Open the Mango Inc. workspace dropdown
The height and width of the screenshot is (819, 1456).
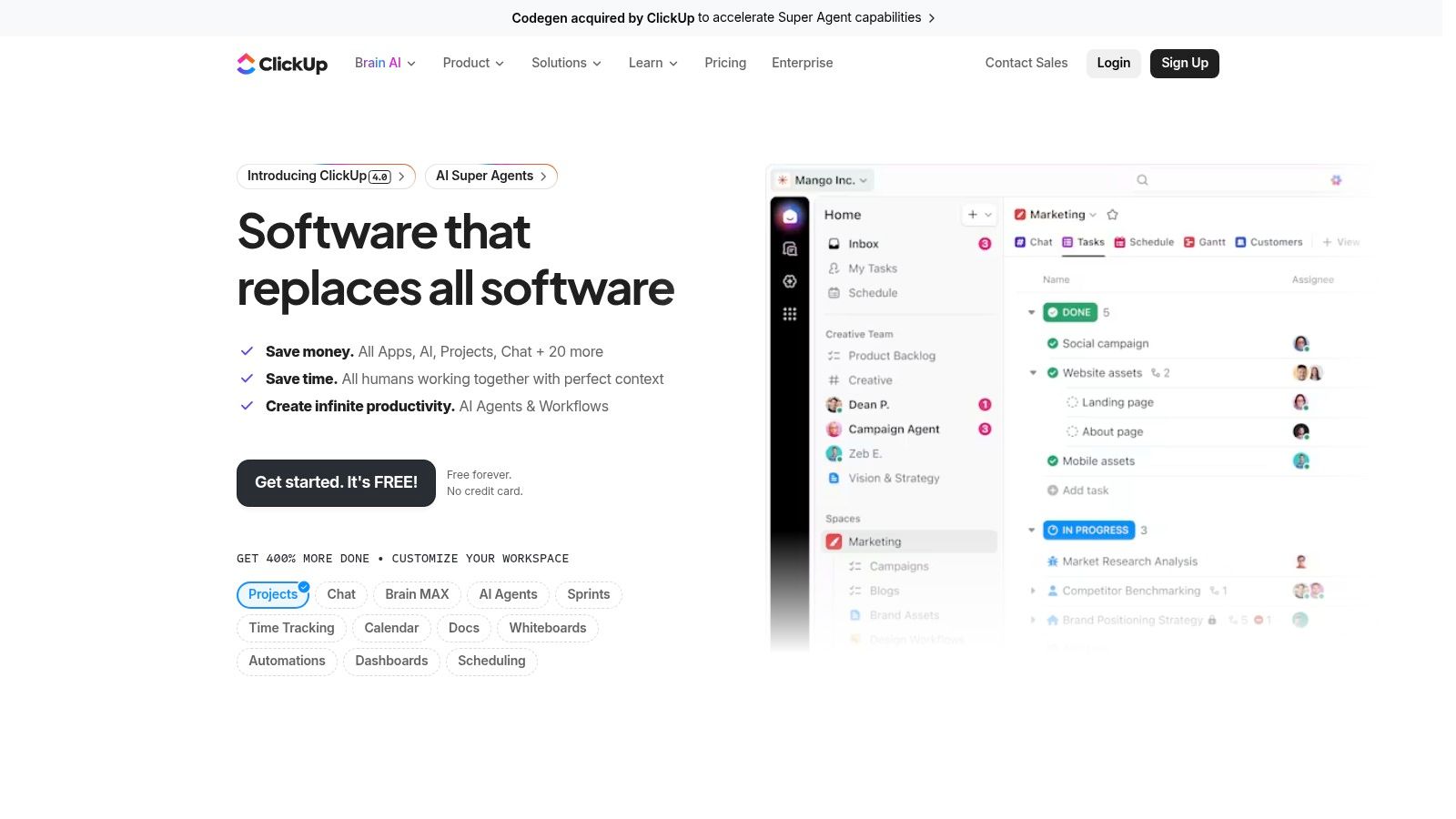pos(821,179)
